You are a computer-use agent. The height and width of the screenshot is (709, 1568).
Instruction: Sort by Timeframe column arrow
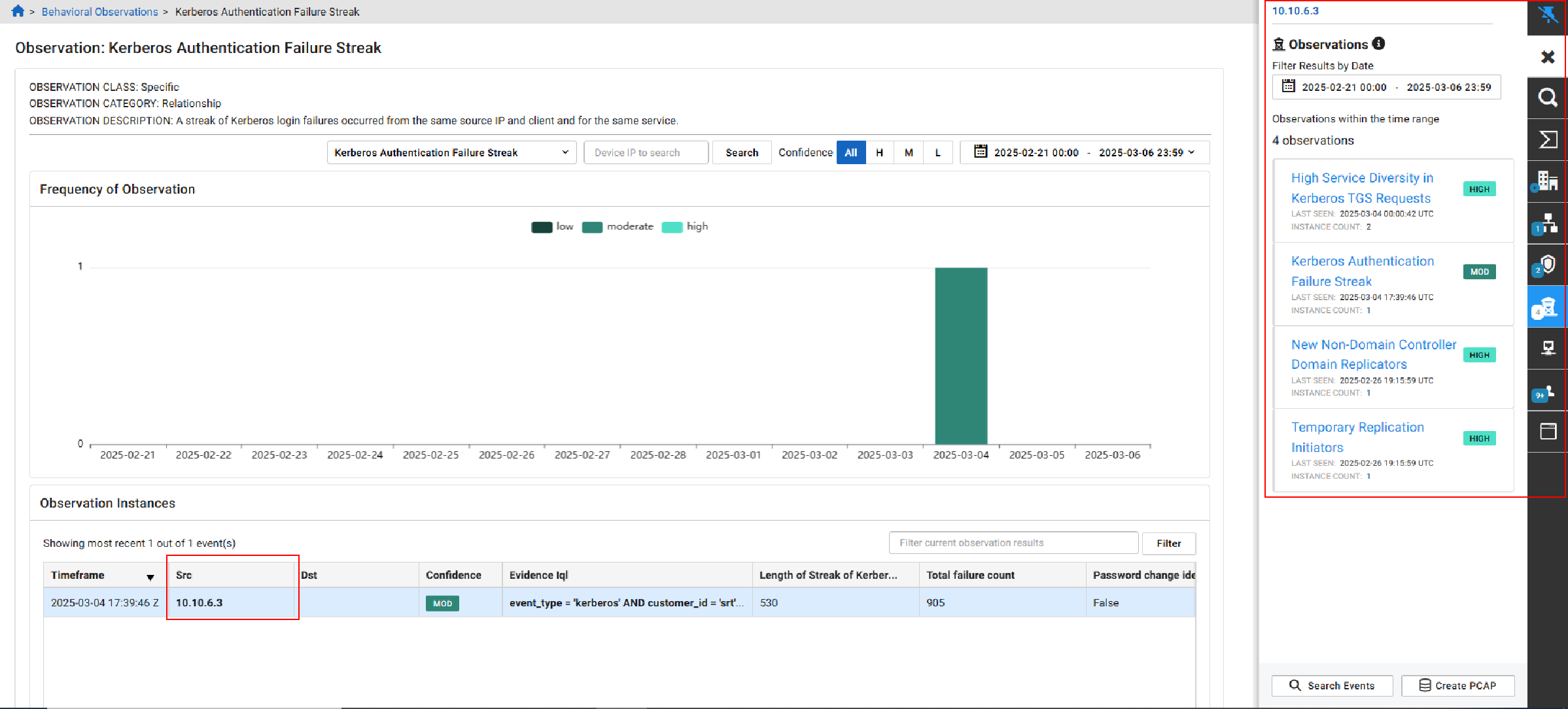pyautogui.click(x=150, y=577)
